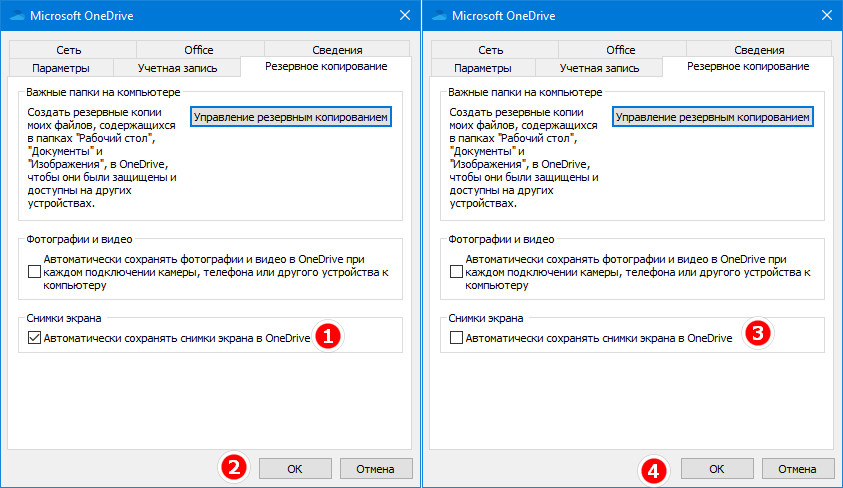Select Резервное копирование tab in right window

(748, 67)
